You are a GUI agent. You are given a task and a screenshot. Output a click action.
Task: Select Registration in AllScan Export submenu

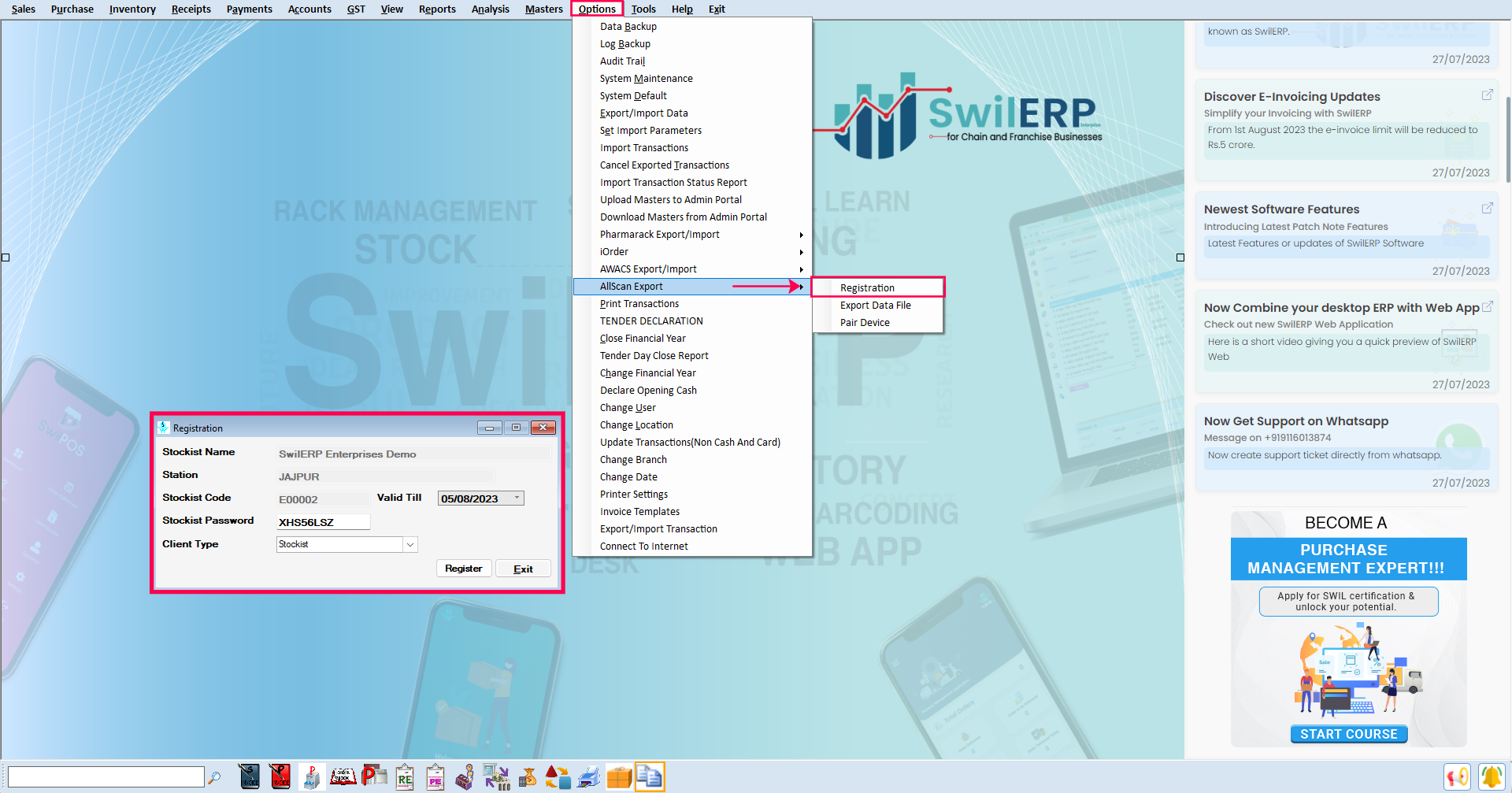tap(877, 287)
